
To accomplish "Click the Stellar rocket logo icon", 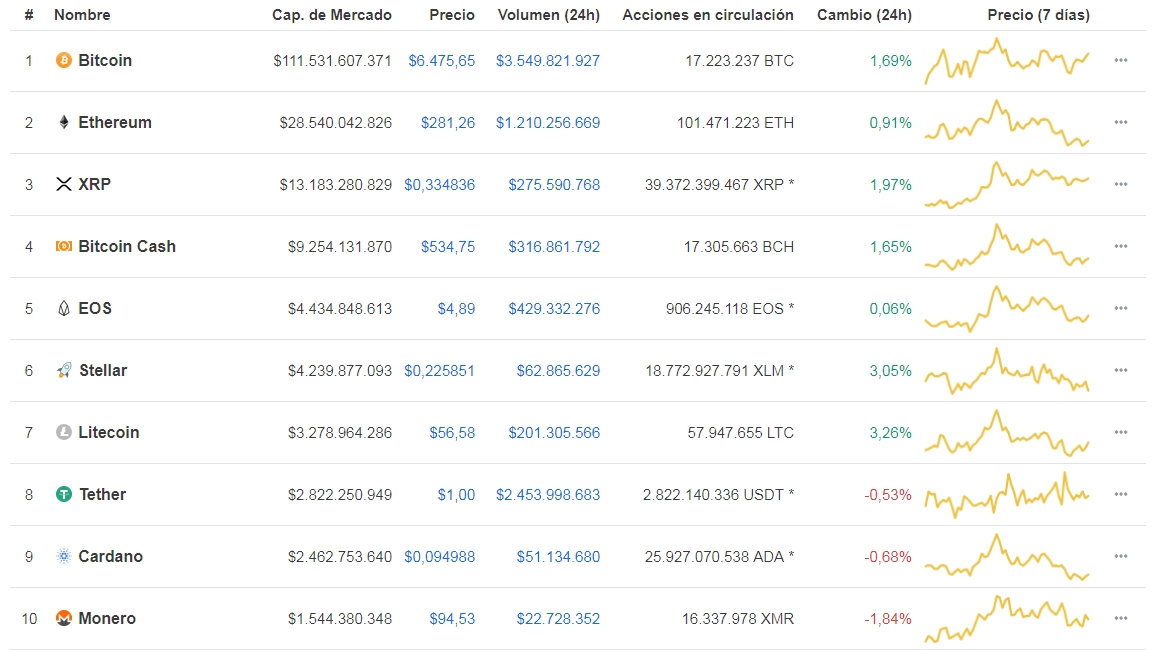I will pyautogui.click(x=64, y=370).
